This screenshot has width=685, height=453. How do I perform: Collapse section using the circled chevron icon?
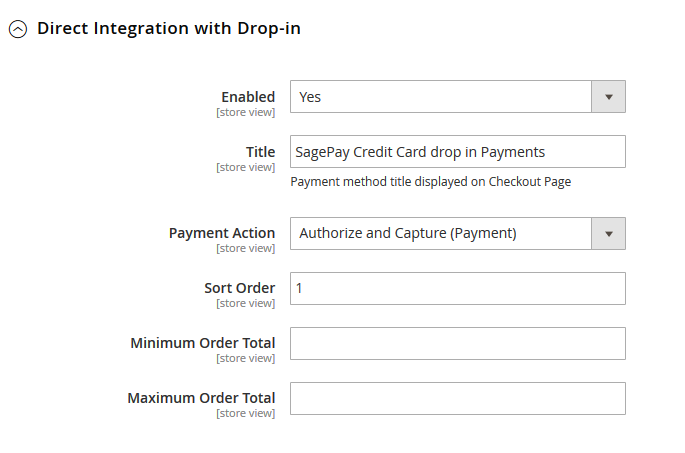(x=18, y=29)
